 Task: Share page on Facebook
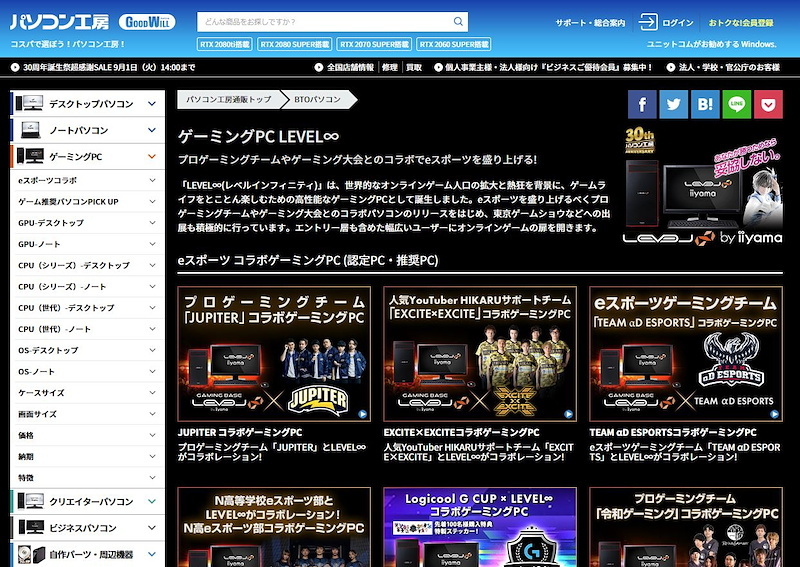click(642, 104)
